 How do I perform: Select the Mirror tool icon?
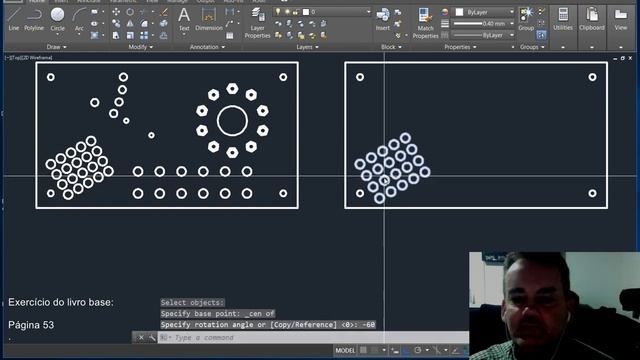130,24
